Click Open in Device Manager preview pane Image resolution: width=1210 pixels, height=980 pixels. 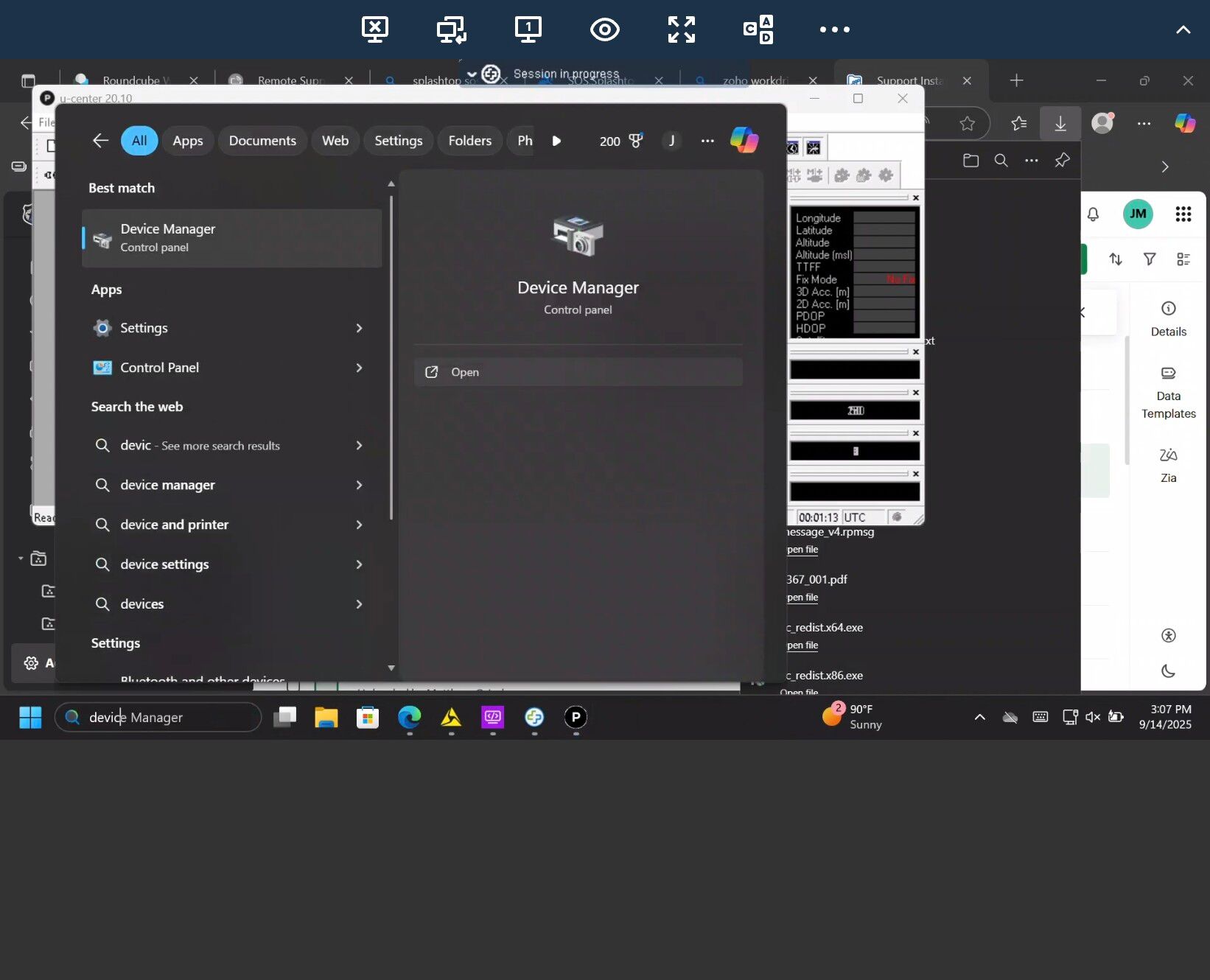click(578, 372)
